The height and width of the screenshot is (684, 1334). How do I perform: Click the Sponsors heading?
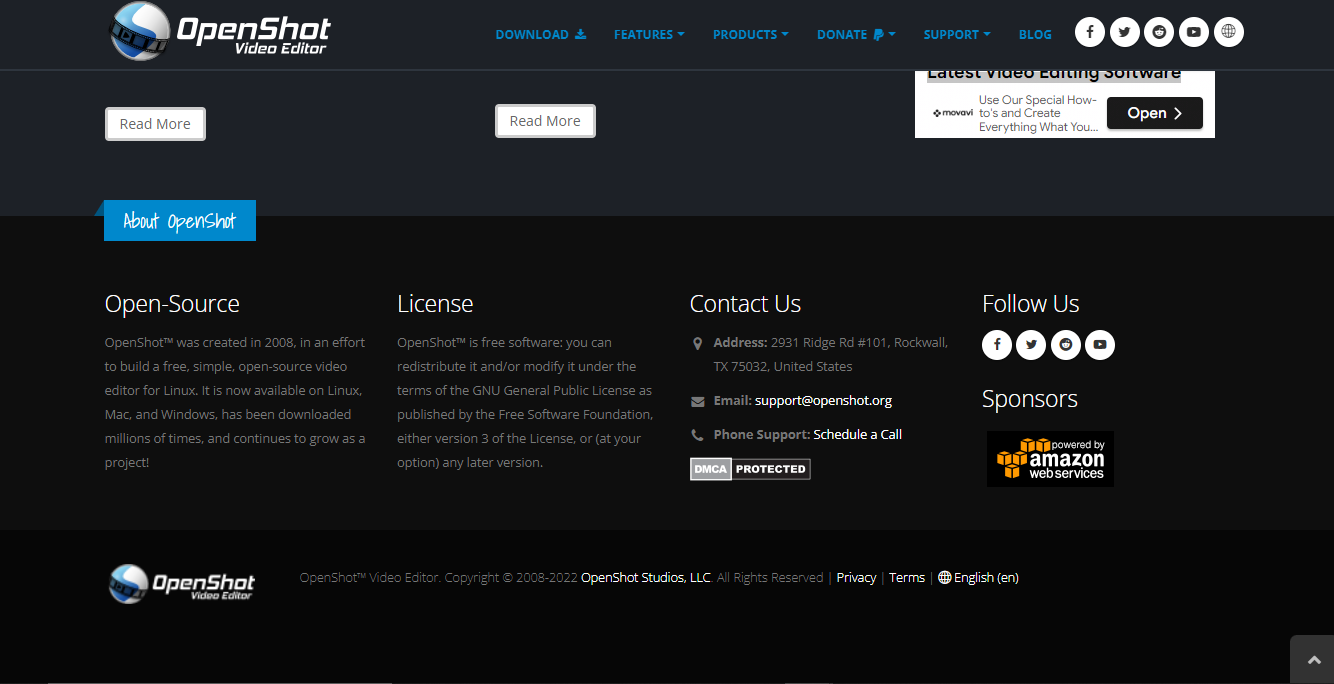1030,399
